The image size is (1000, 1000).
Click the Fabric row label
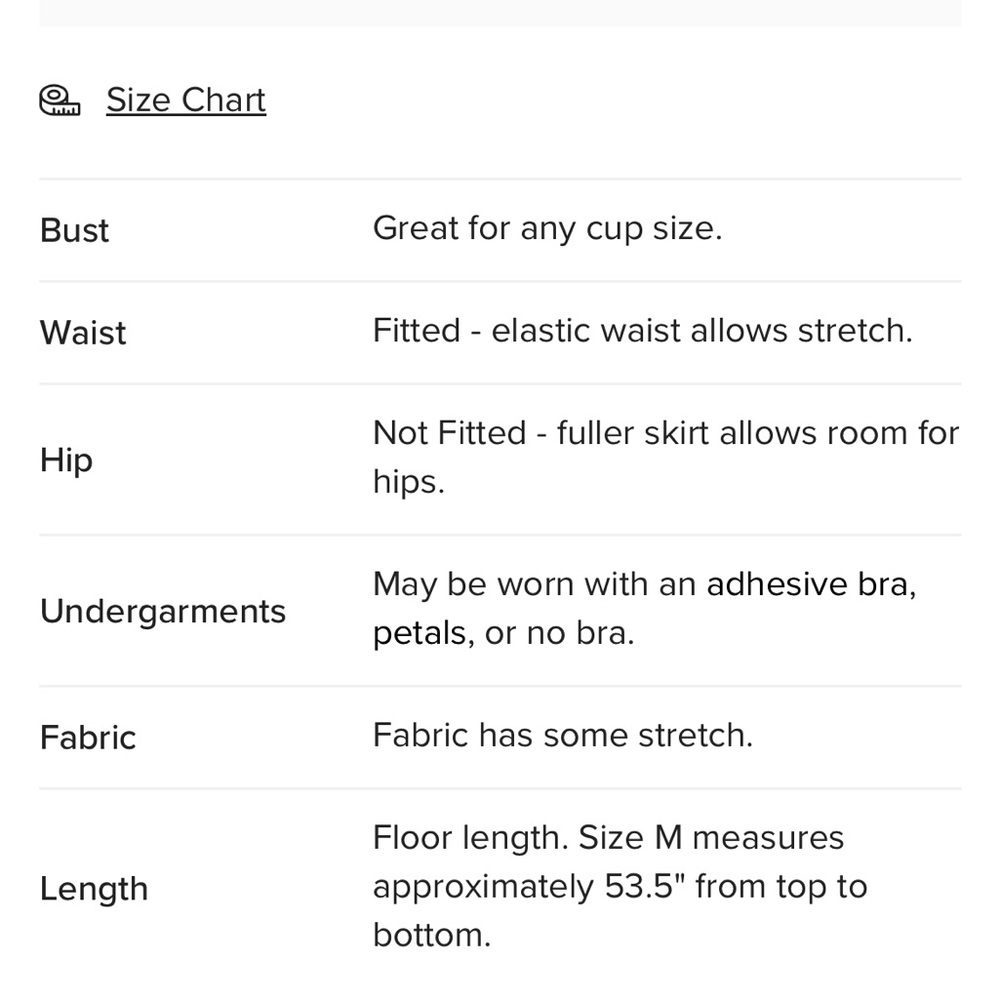88,738
